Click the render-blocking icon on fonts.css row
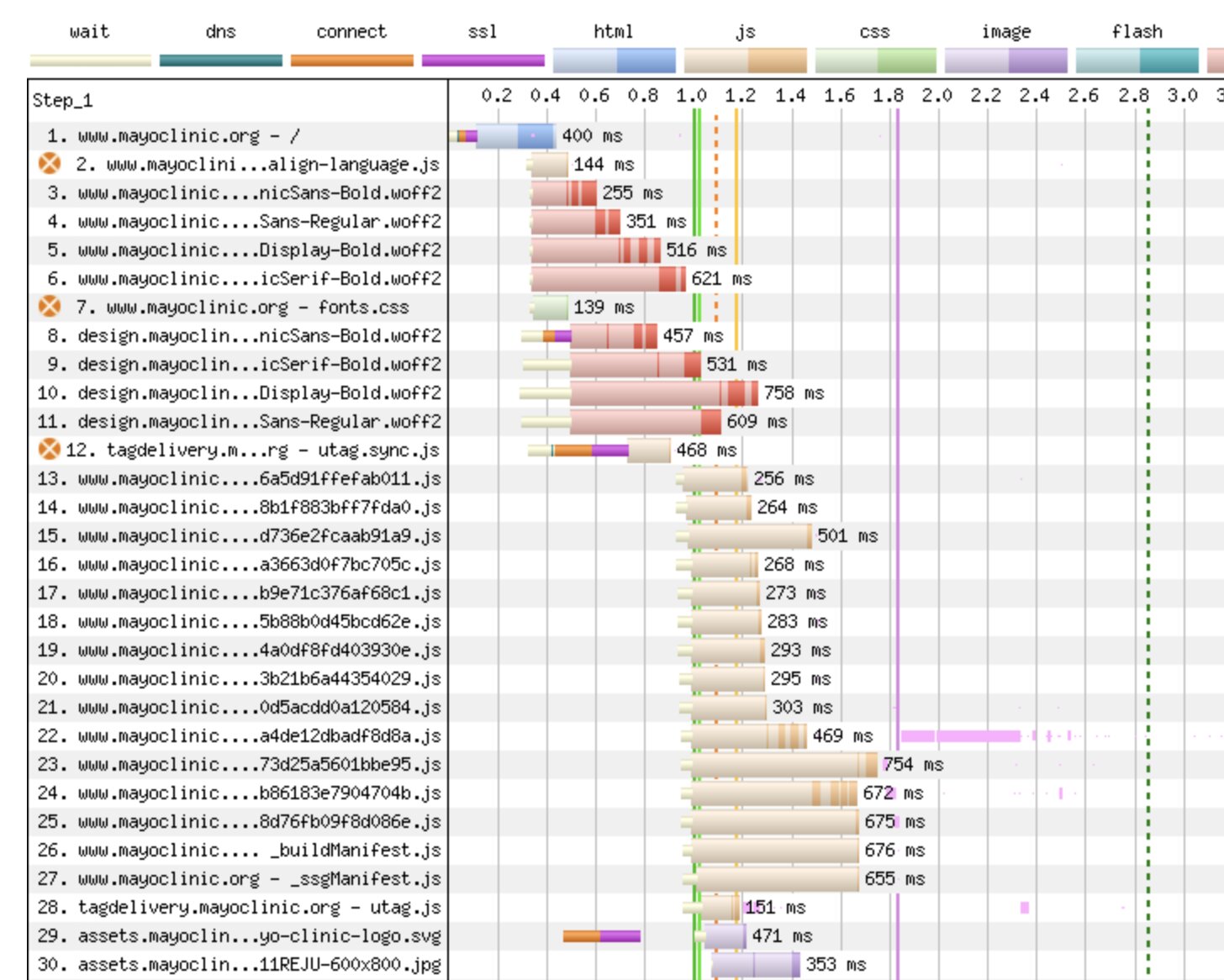The height and width of the screenshot is (980, 1224). [50, 307]
